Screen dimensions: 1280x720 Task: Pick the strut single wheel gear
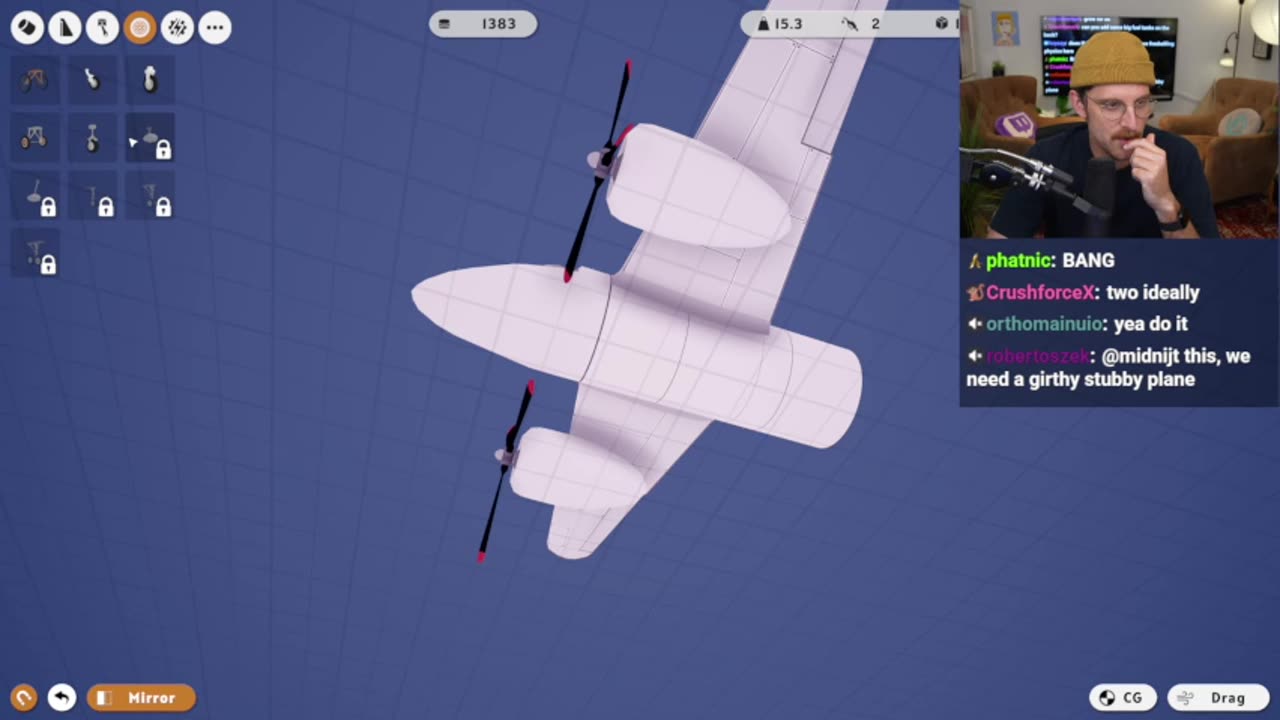(x=92, y=137)
